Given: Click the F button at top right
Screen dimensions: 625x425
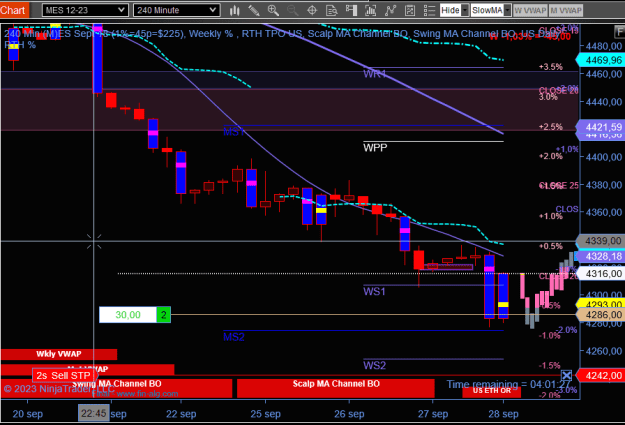Looking at the screenshot, I should coord(620,31).
